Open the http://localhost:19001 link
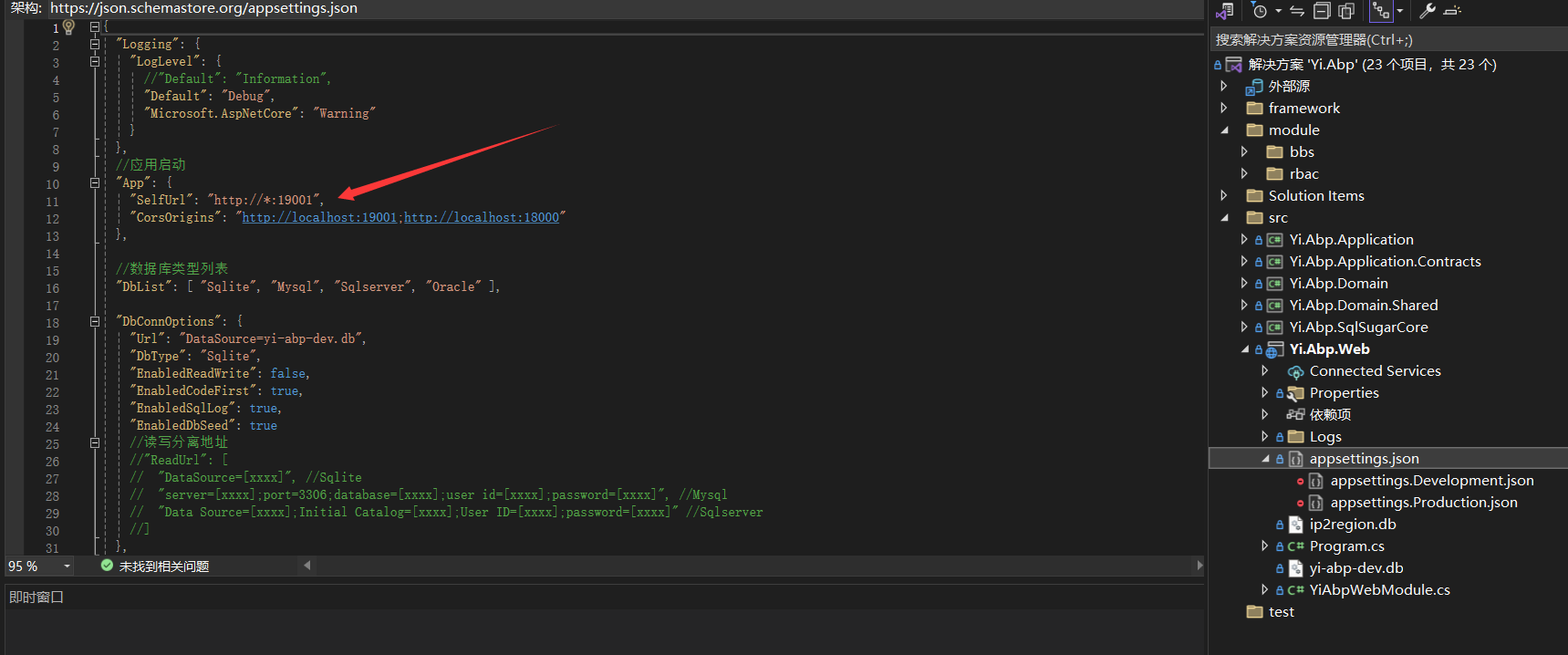Viewport: 1568px width, 655px height. pyautogui.click(x=319, y=217)
